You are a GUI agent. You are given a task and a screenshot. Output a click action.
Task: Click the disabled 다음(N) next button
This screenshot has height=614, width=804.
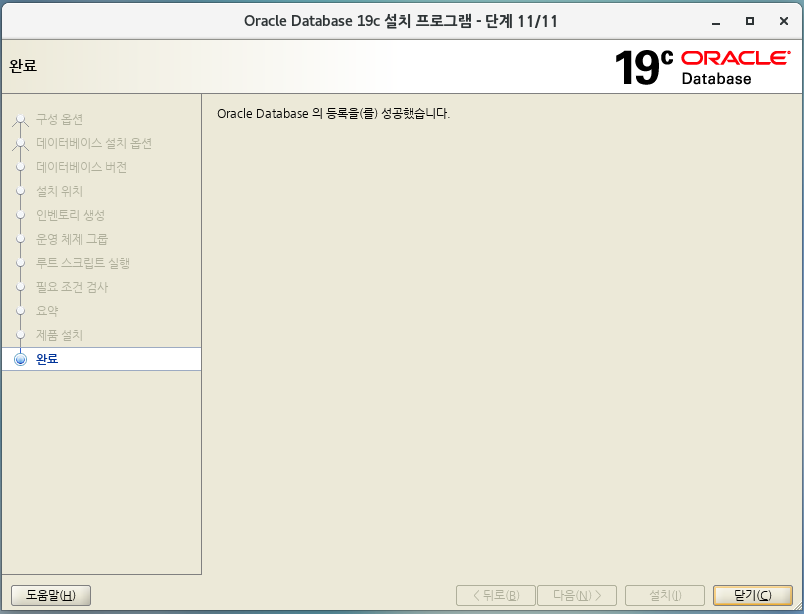tap(577, 595)
